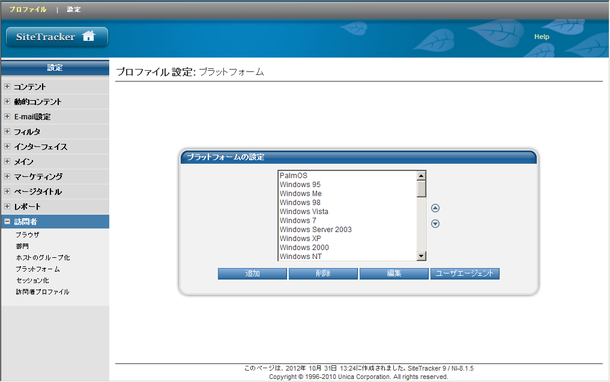Move selected platform up with arrow icon

[435, 208]
